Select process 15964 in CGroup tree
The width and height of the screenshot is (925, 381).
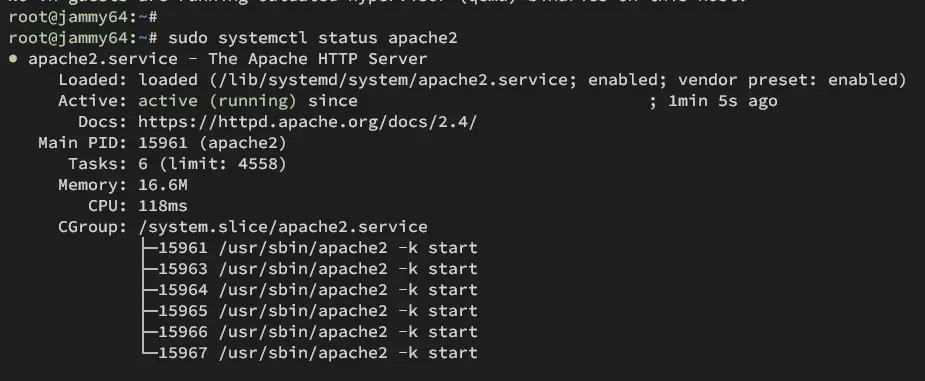click(x=318, y=290)
